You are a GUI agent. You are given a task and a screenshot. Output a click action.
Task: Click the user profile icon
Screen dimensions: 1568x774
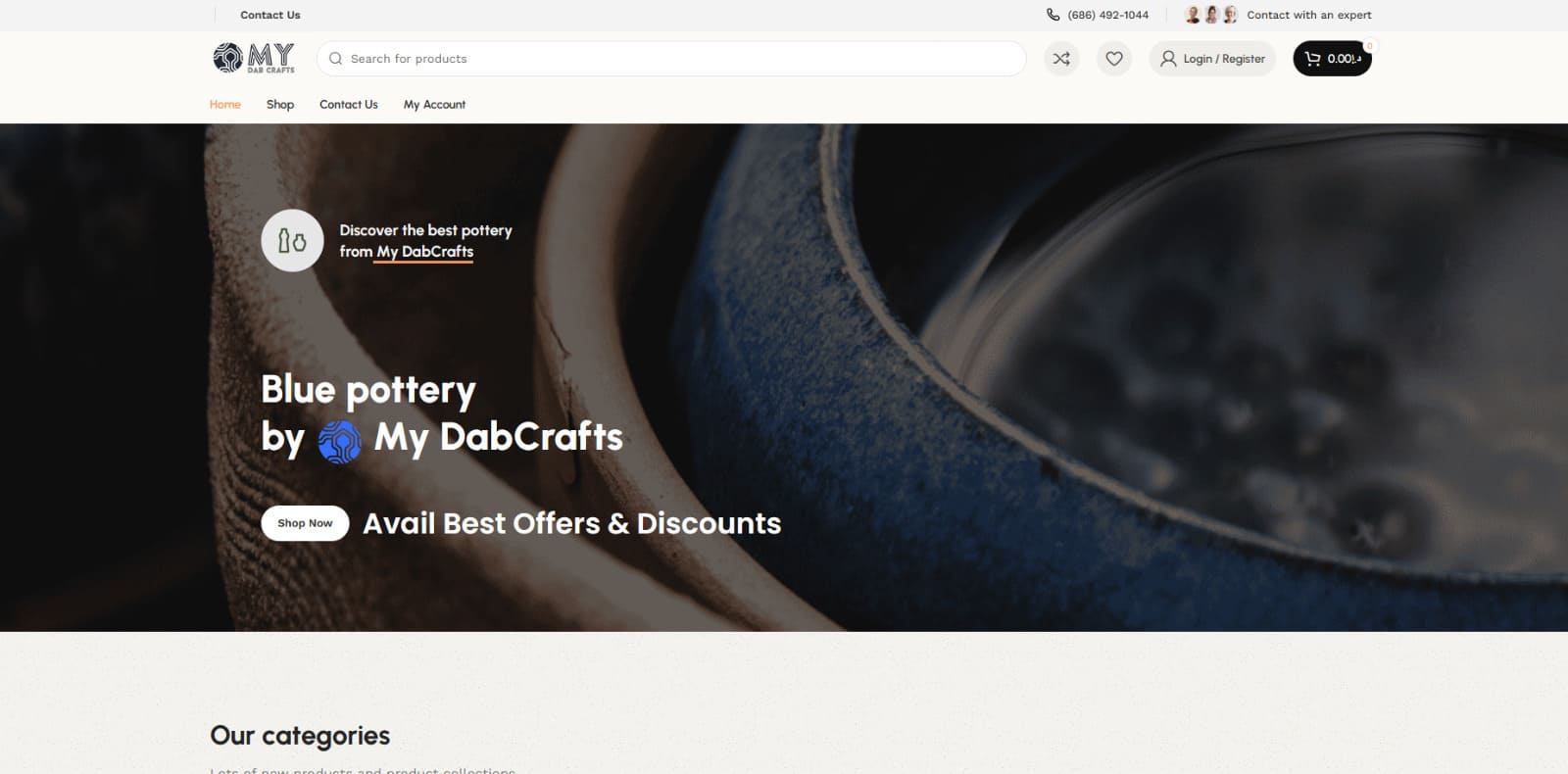[x=1168, y=59]
